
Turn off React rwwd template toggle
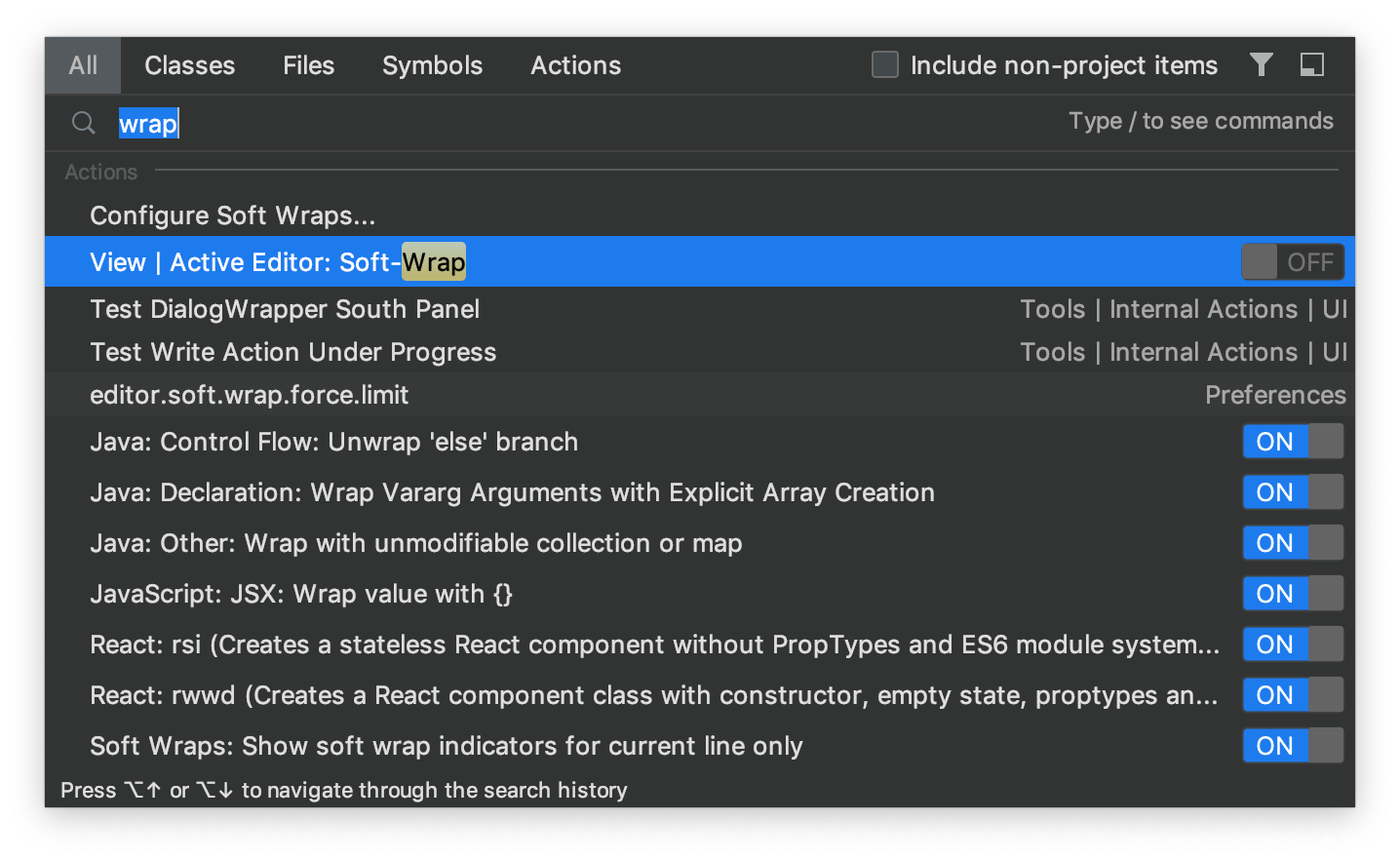tap(1293, 694)
